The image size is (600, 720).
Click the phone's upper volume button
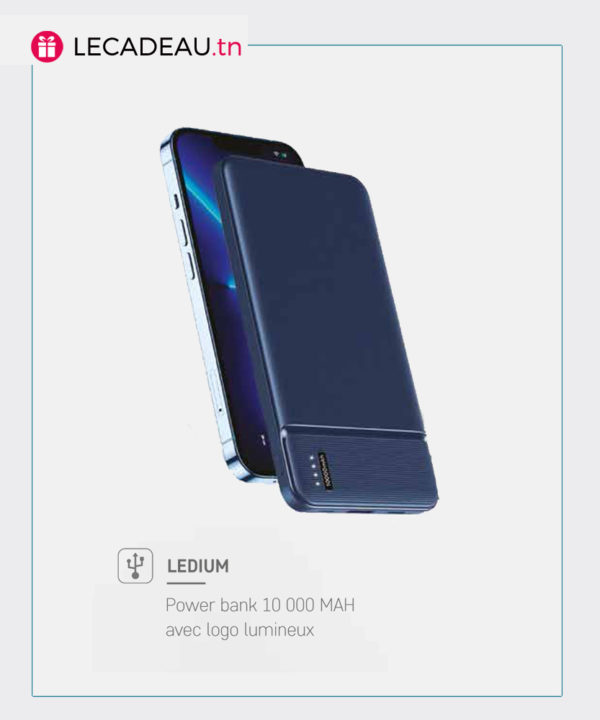[183, 233]
